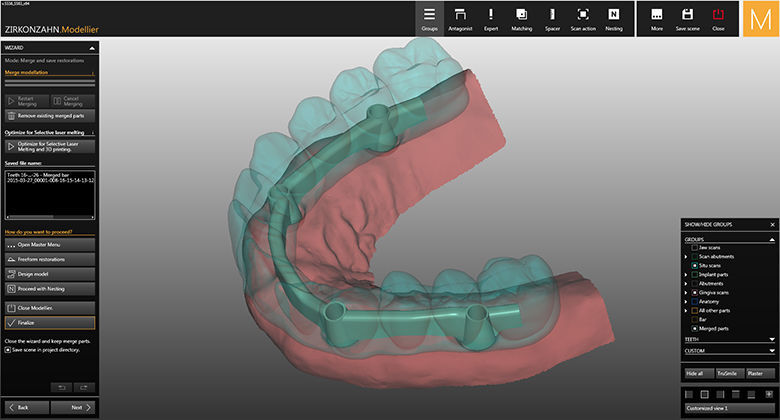Click the orange M logo tile
The height and width of the screenshot is (420, 780).
click(760, 19)
